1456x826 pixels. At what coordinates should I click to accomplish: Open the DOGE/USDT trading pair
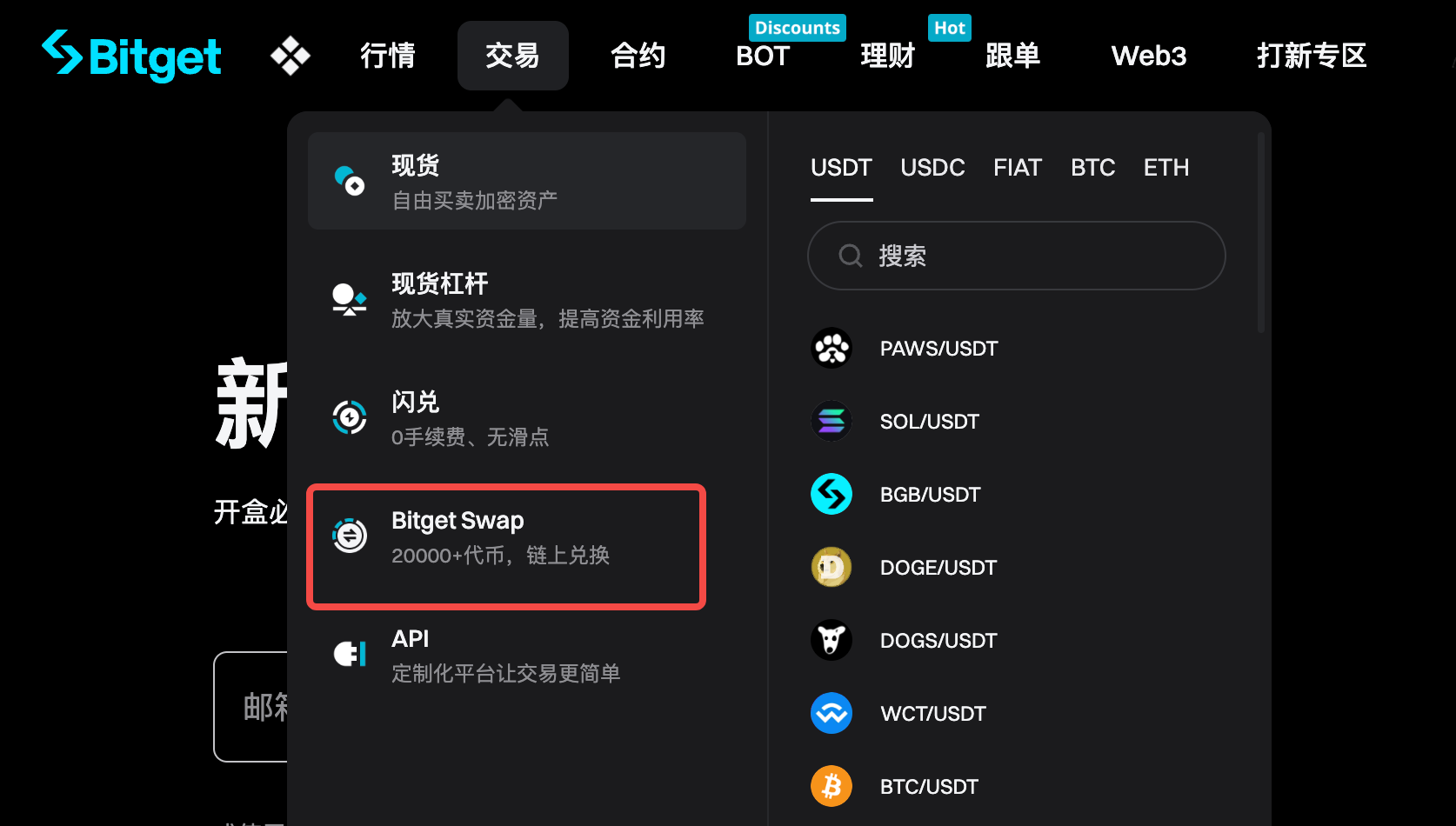pos(938,568)
